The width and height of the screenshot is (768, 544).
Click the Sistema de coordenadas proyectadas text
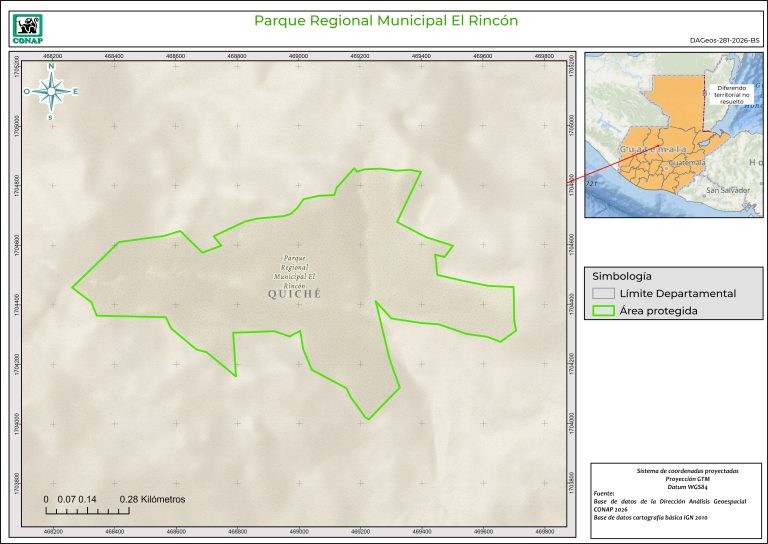pos(674,470)
